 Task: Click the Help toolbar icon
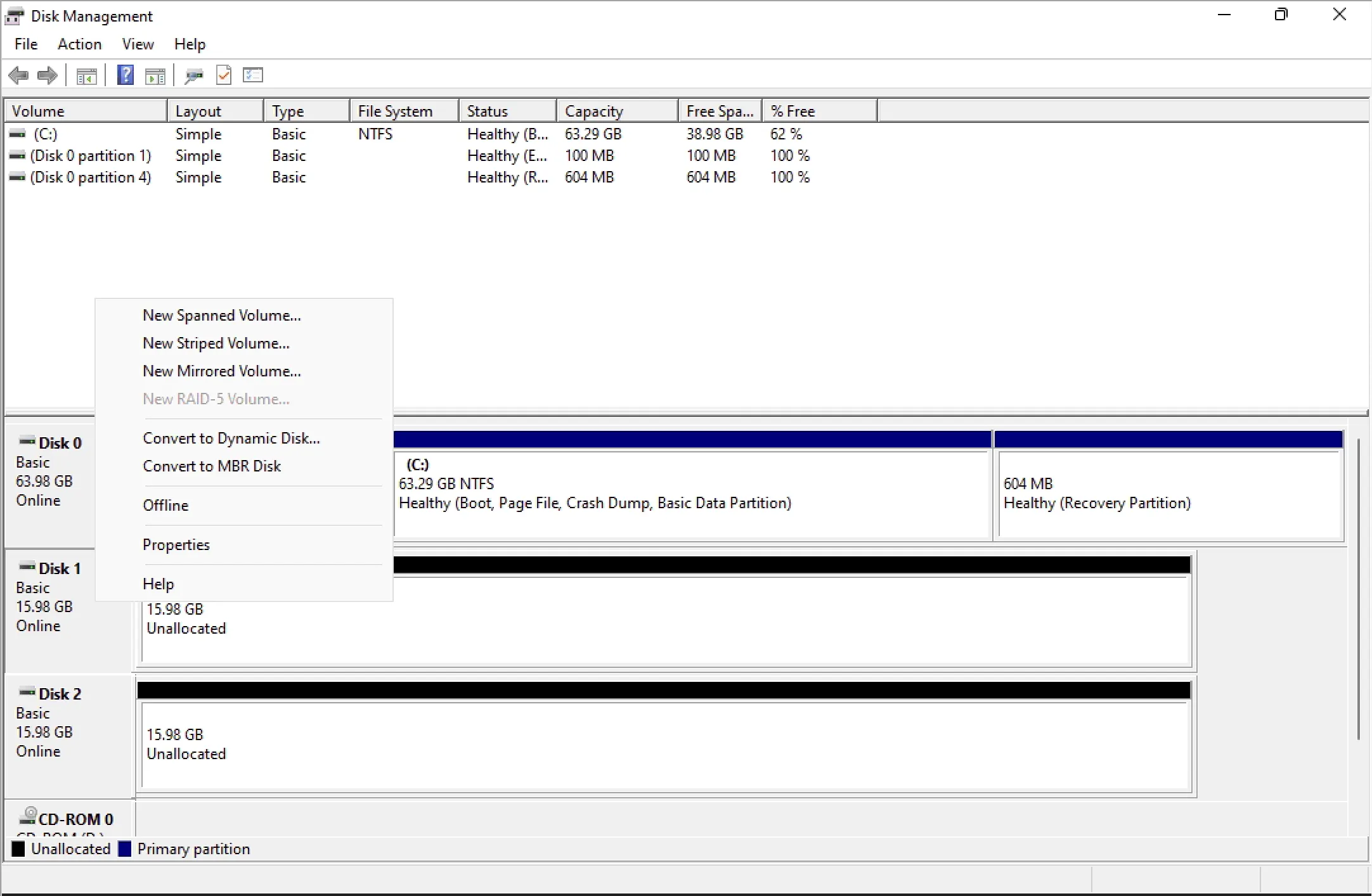point(126,75)
